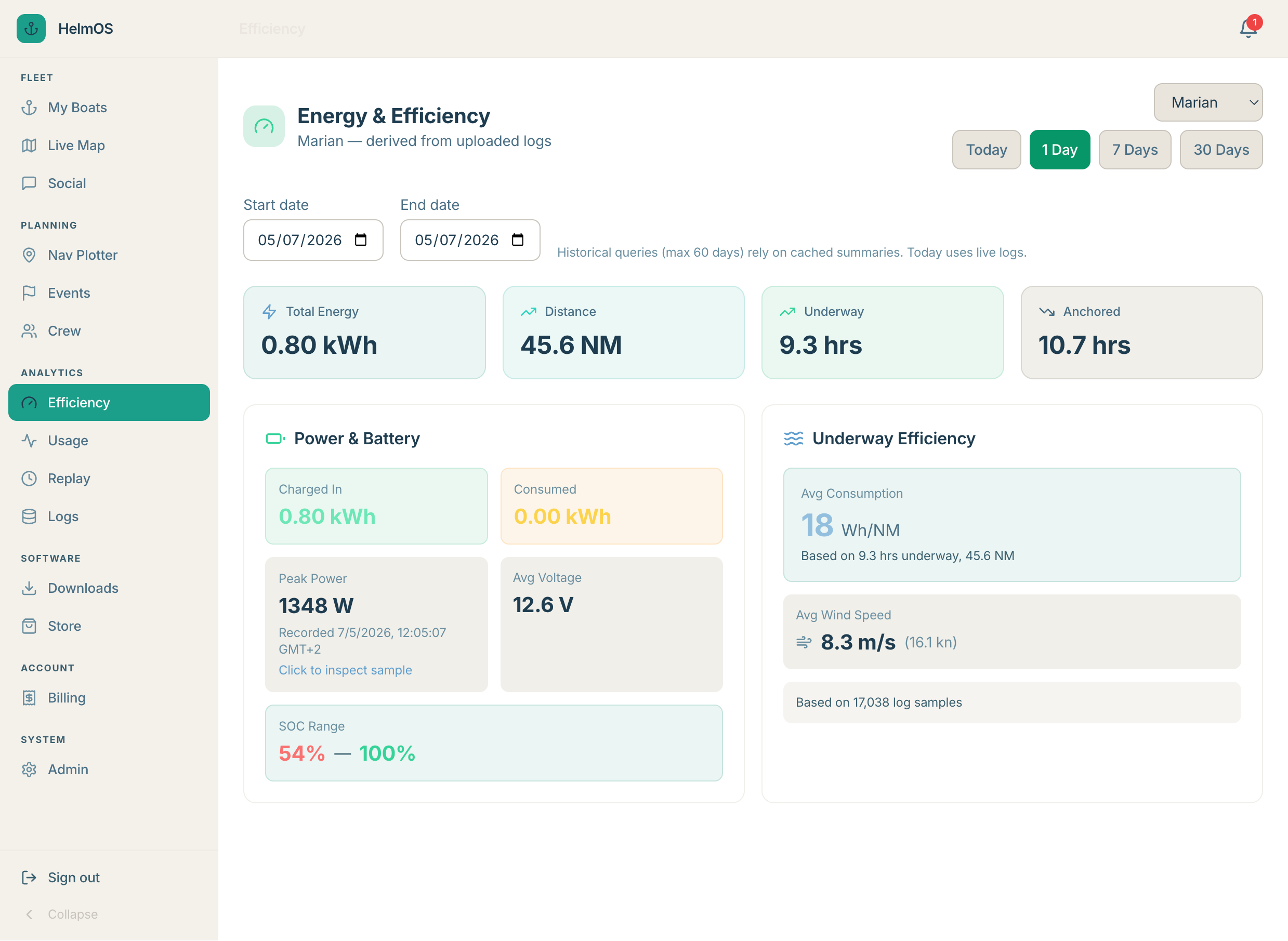
Task: Click the Nav Plotter pin icon
Action: point(29,255)
